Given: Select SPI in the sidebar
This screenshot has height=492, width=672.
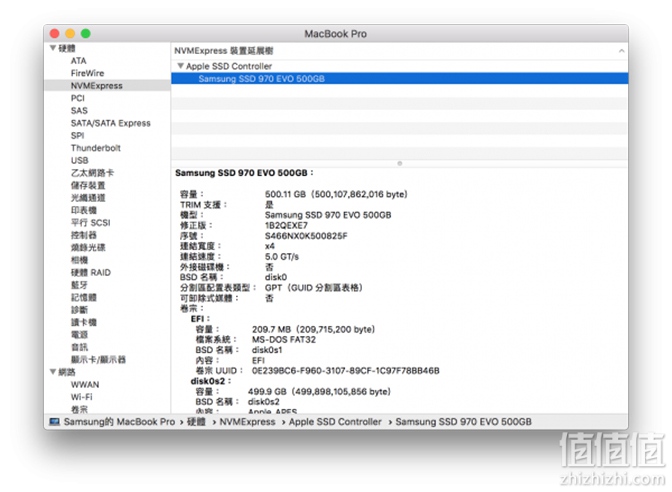Looking at the screenshot, I should [x=77, y=135].
